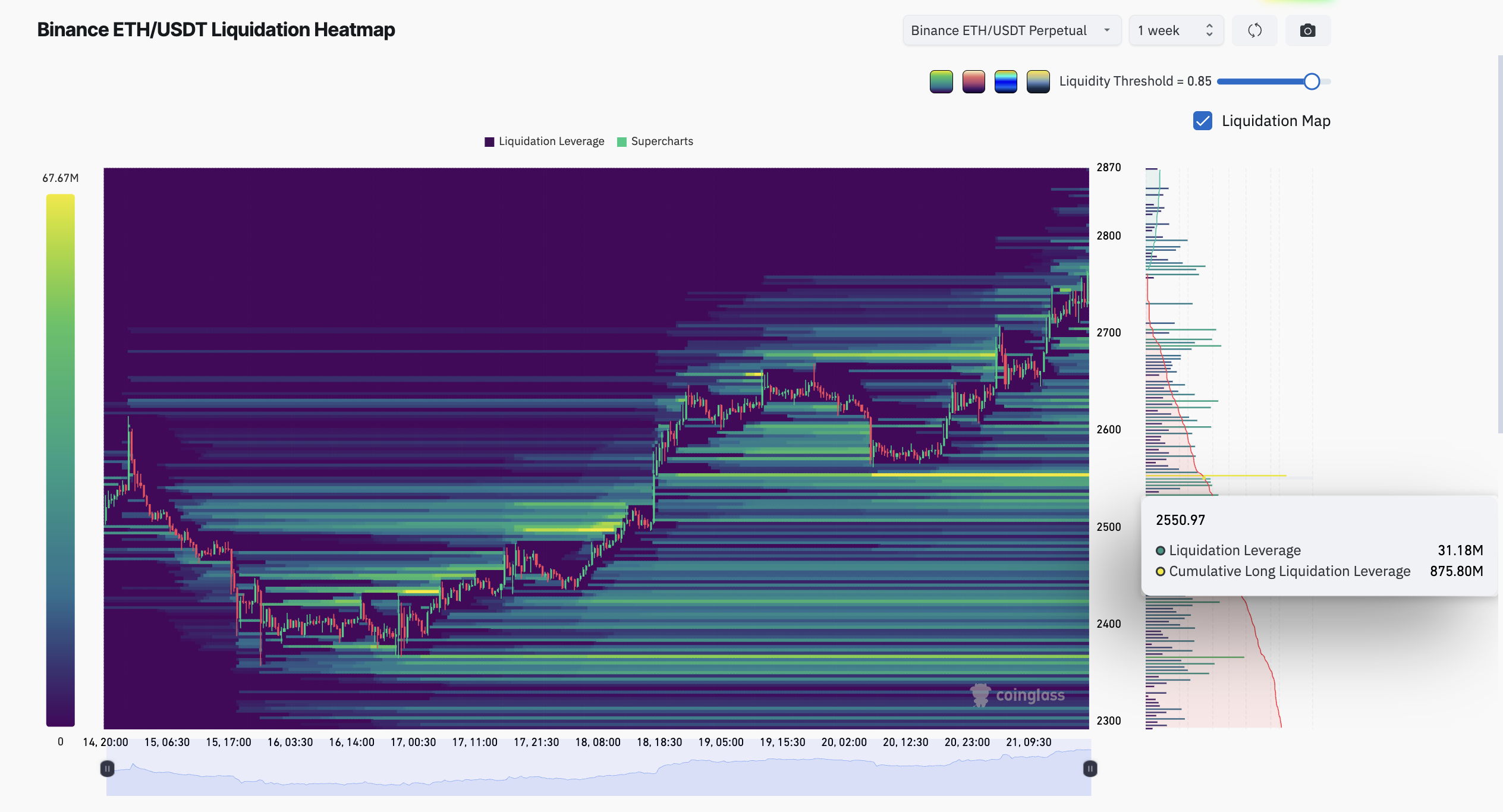The image size is (1503, 812).
Task: Select the yellow-navy color theme swatch
Action: 1038,81
